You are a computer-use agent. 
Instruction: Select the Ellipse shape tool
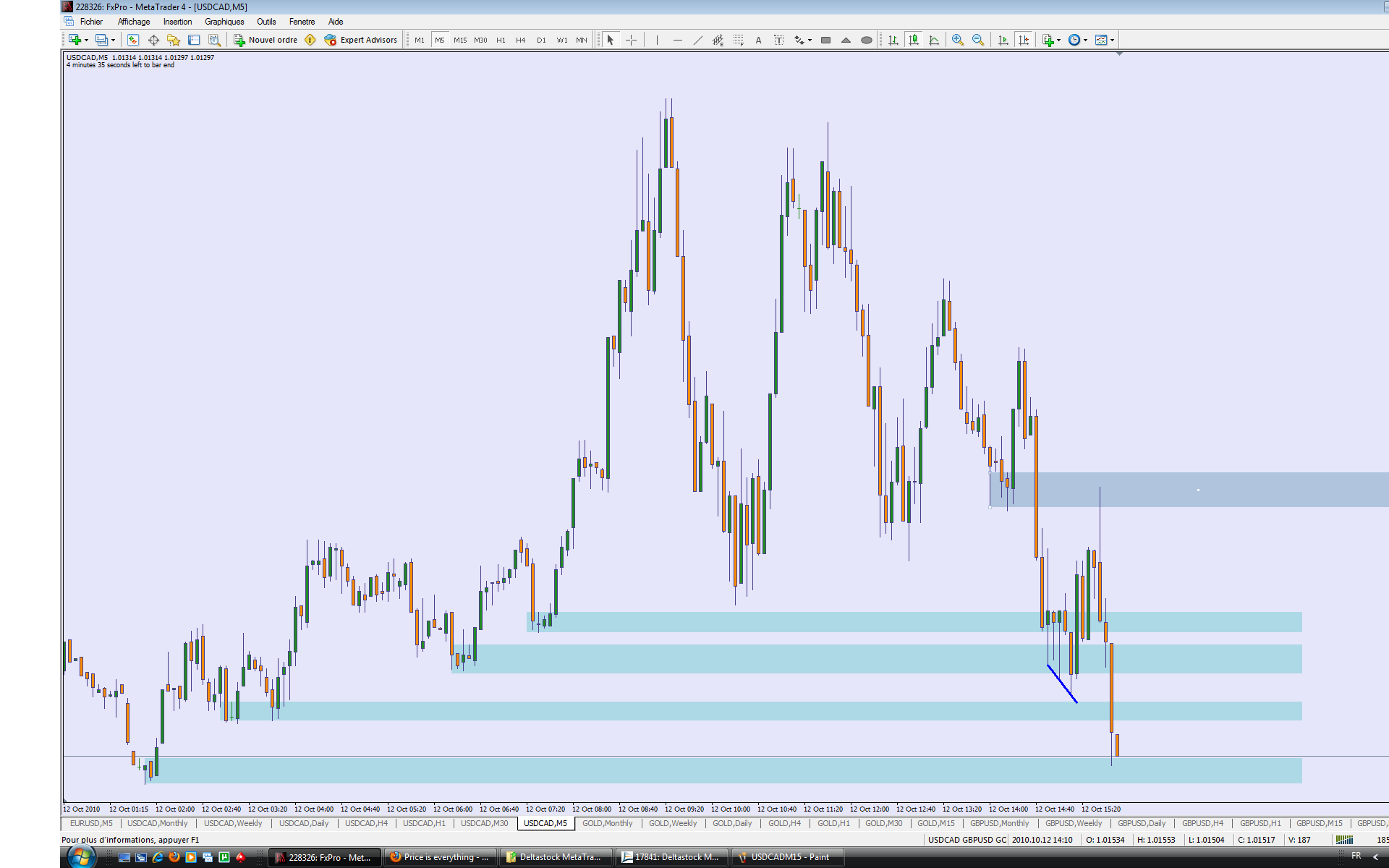click(866, 40)
